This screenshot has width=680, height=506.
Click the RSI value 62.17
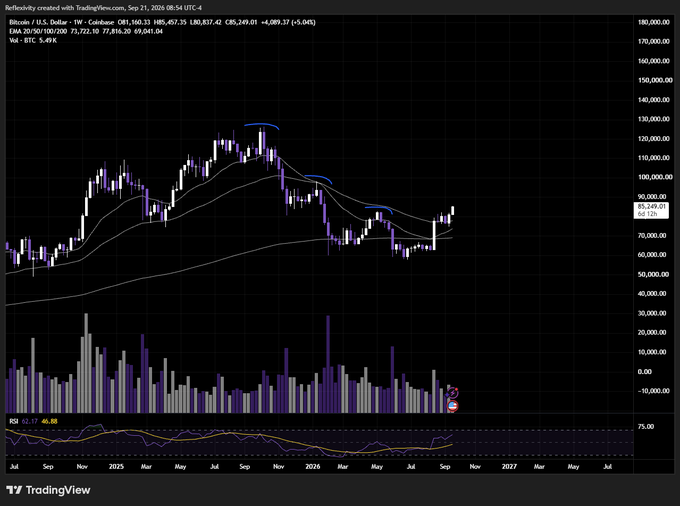(x=29, y=421)
